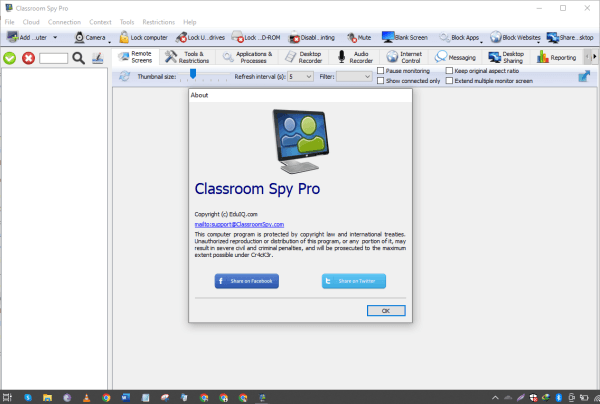Switch to Applications & Processes tab

pos(248,57)
